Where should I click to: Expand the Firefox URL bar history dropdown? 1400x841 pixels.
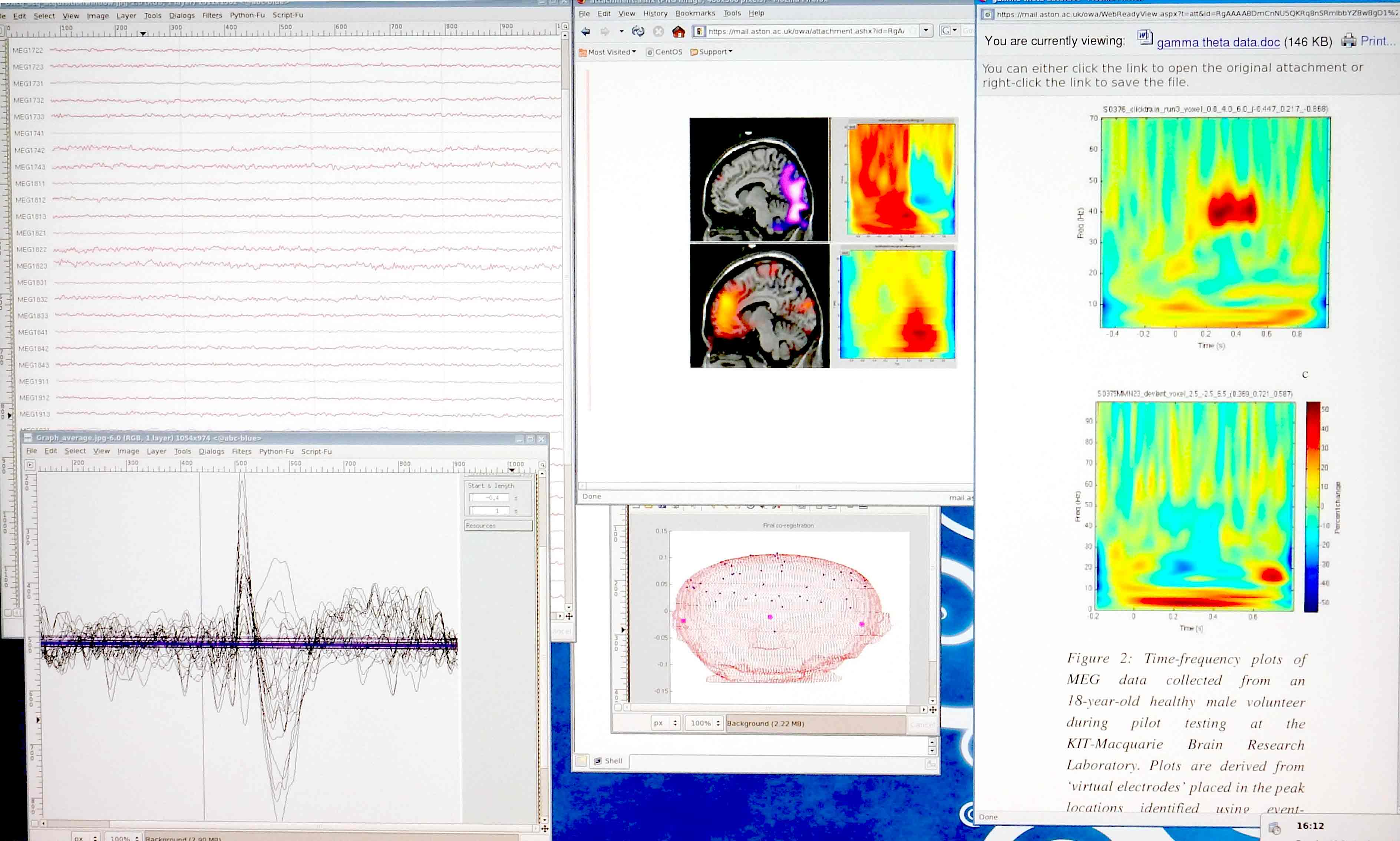[926, 31]
